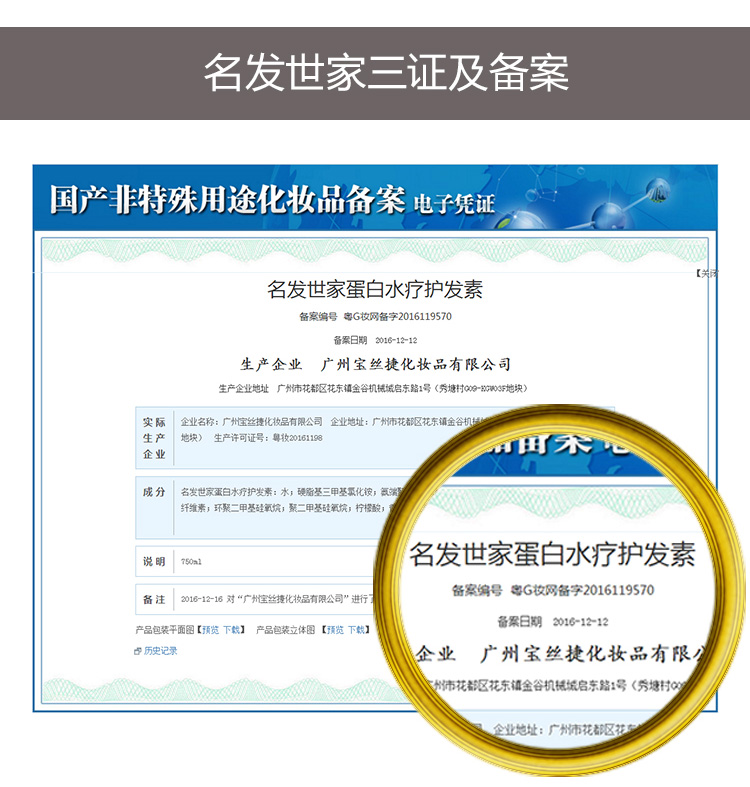Click the 电子凭证 text in banner
This screenshot has height=787, width=750.
click(454, 203)
